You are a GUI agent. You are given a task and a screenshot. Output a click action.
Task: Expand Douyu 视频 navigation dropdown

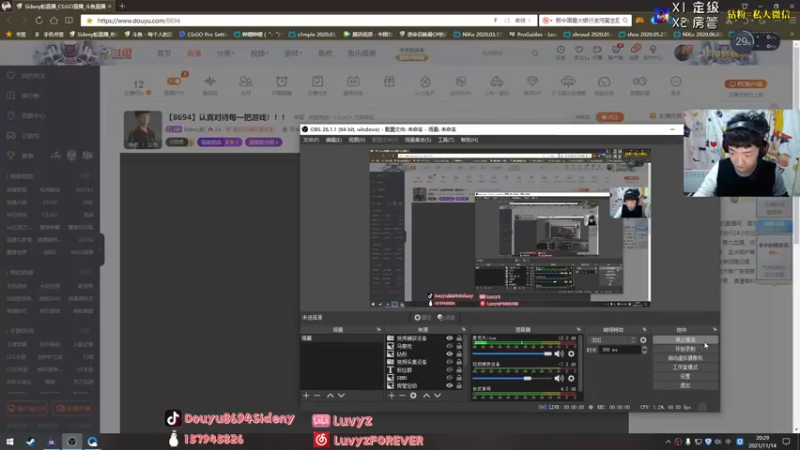[x=259, y=53]
